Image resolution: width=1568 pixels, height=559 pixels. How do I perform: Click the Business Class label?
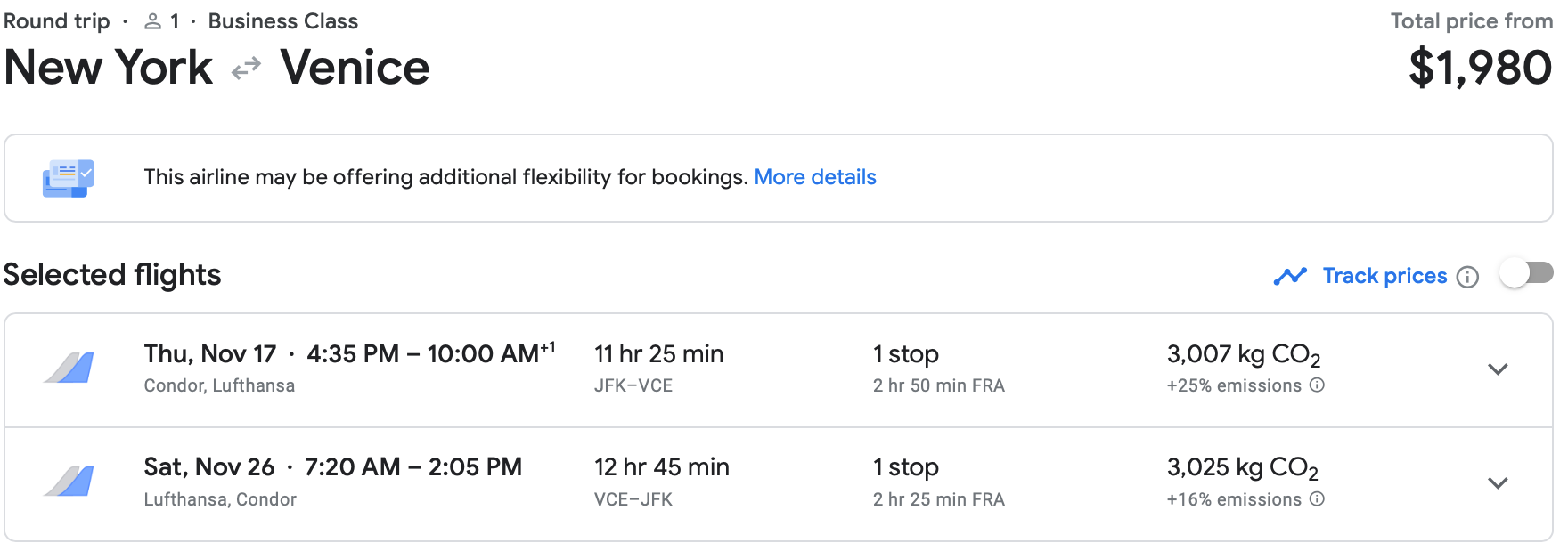tap(283, 21)
